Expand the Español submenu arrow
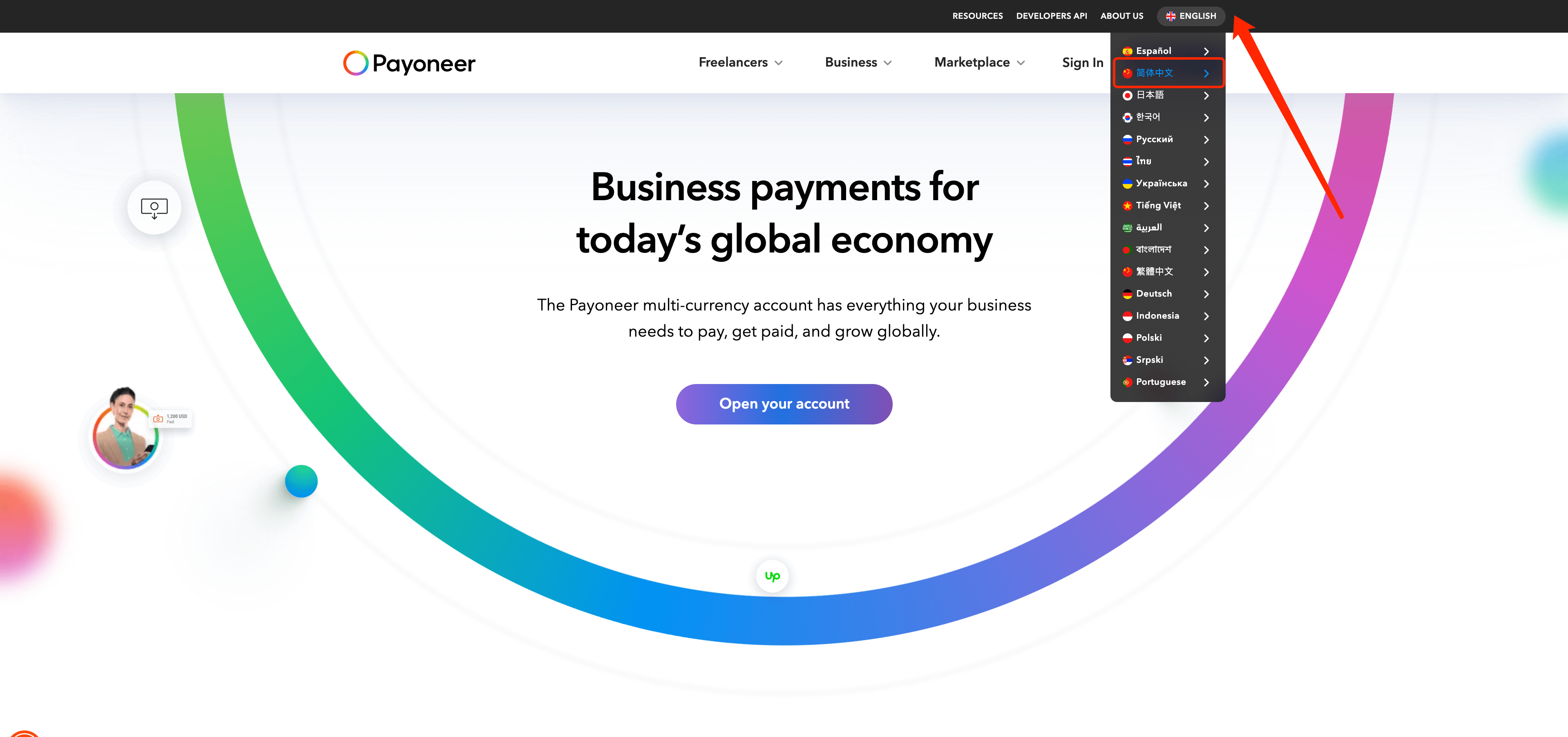This screenshot has height=737, width=1568. 1207,50
